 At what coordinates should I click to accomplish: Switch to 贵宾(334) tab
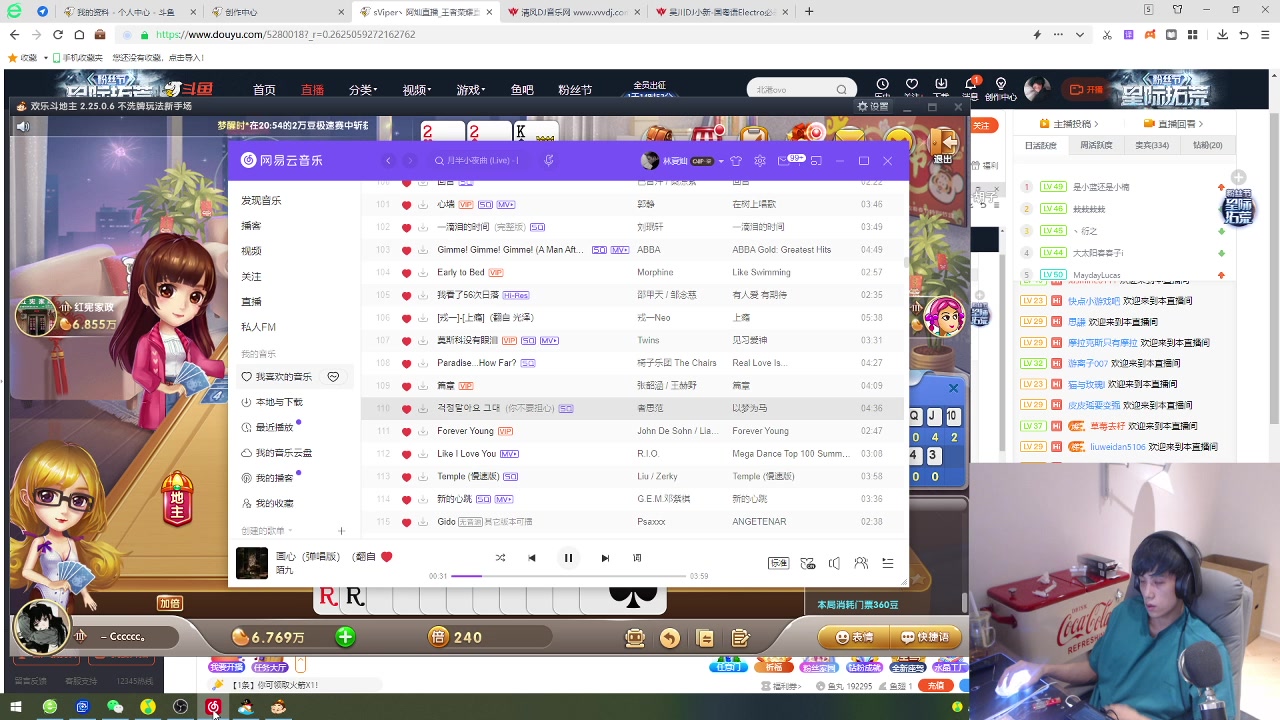(x=1152, y=145)
